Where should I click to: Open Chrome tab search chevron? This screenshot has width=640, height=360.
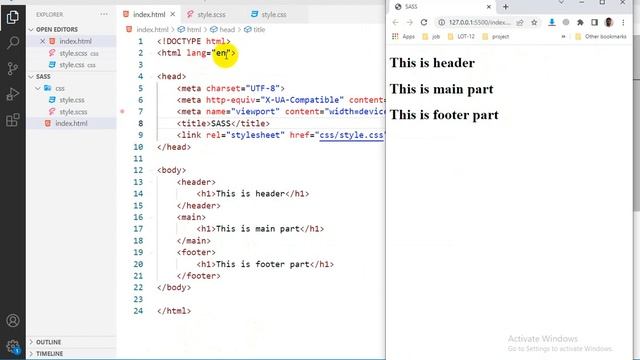(x=562, y=3)
